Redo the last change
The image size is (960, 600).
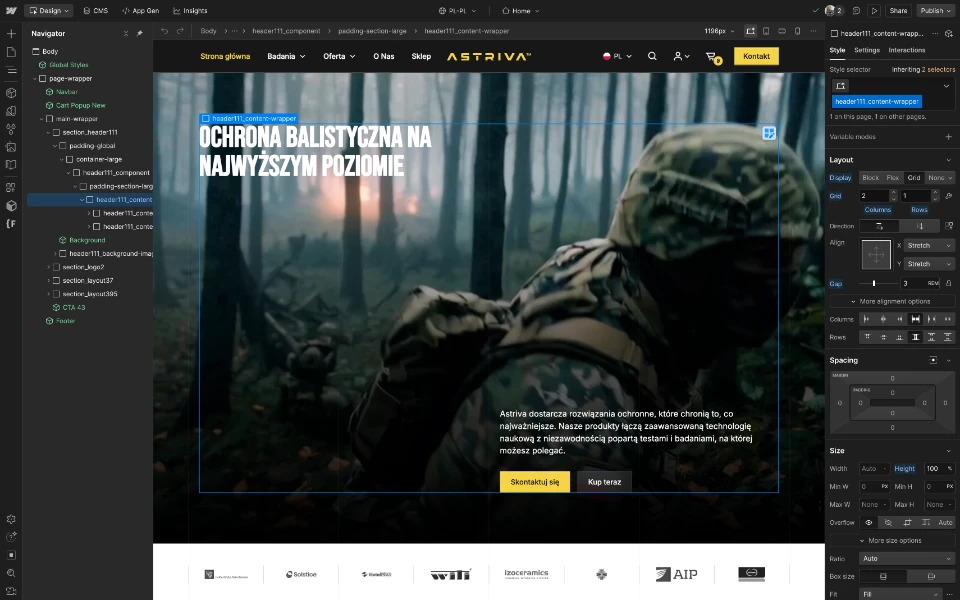coord(180,31)
